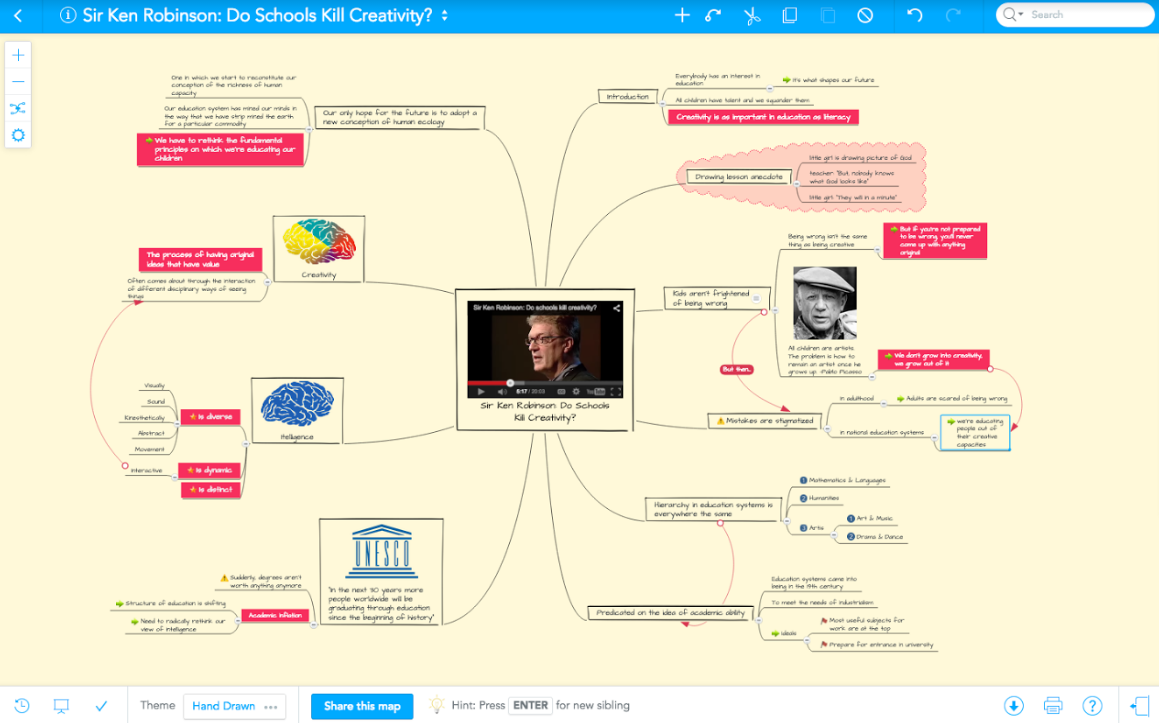Click the UNESCO logo image
1159x723 pixels.
point(381,552)
